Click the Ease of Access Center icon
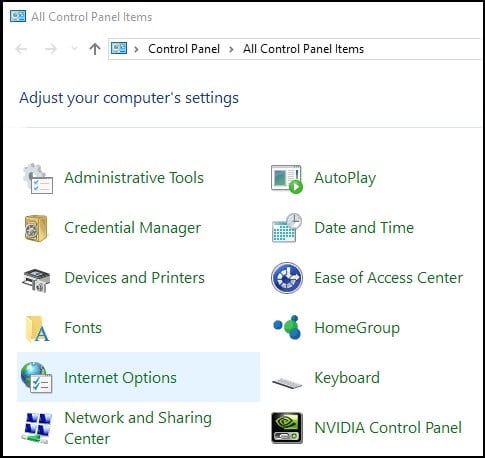This screenshot has height=458, width=485. coord(287,278)
